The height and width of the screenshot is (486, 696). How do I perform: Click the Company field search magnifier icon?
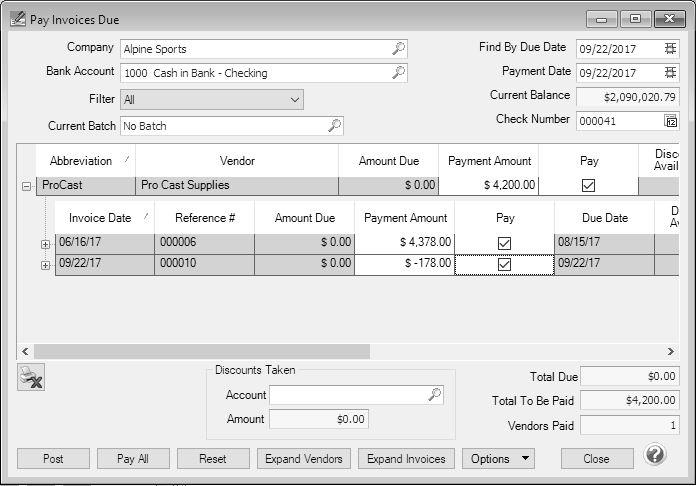click(x=398, y=48)
